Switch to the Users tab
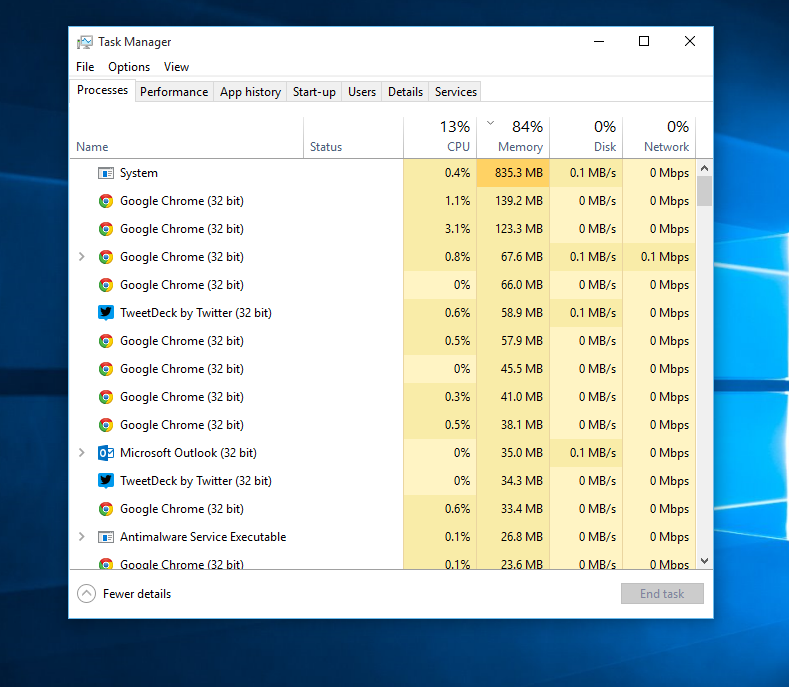The image size is (789, 687). [362, 92]
